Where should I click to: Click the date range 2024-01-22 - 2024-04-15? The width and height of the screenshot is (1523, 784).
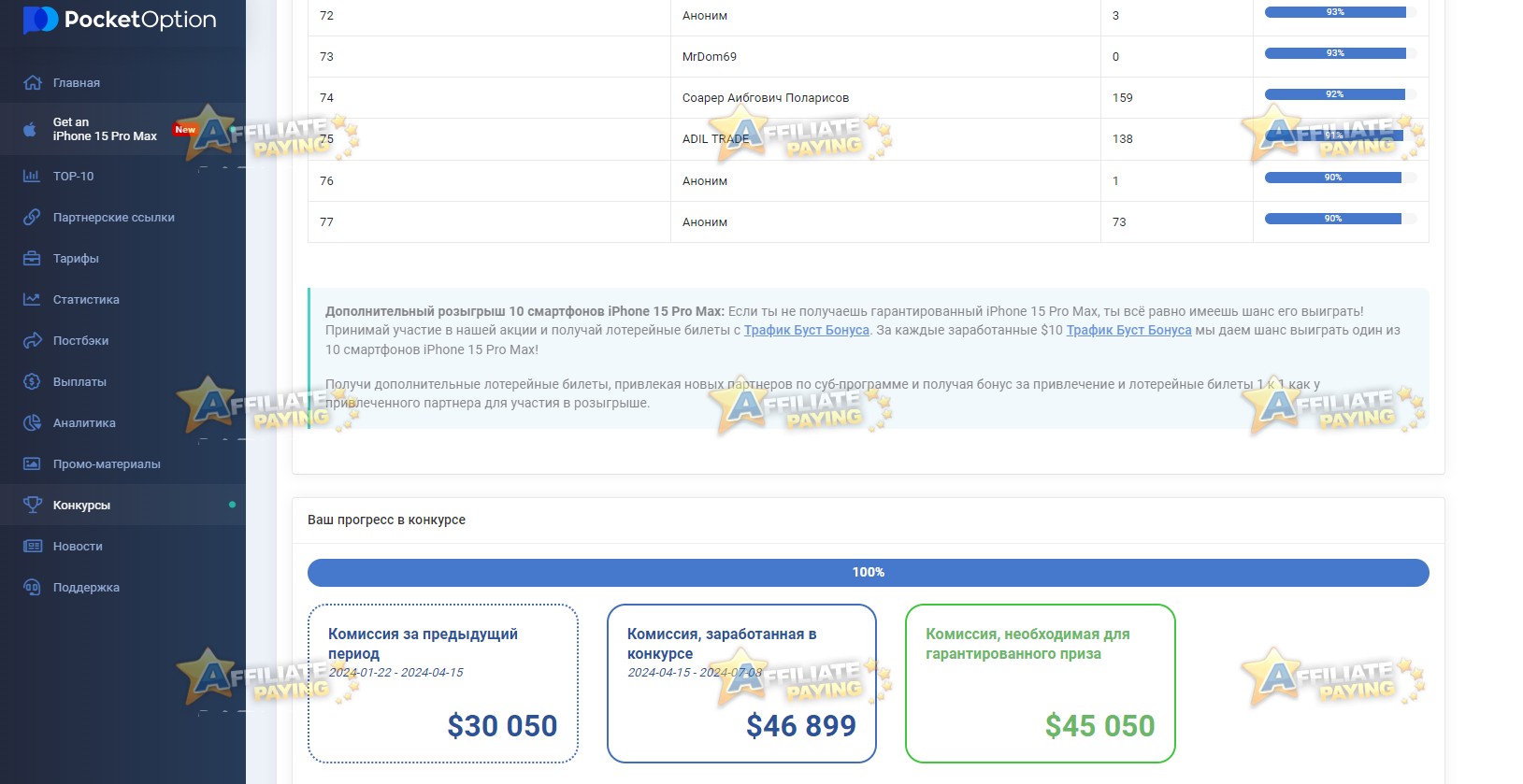point(395,672)
